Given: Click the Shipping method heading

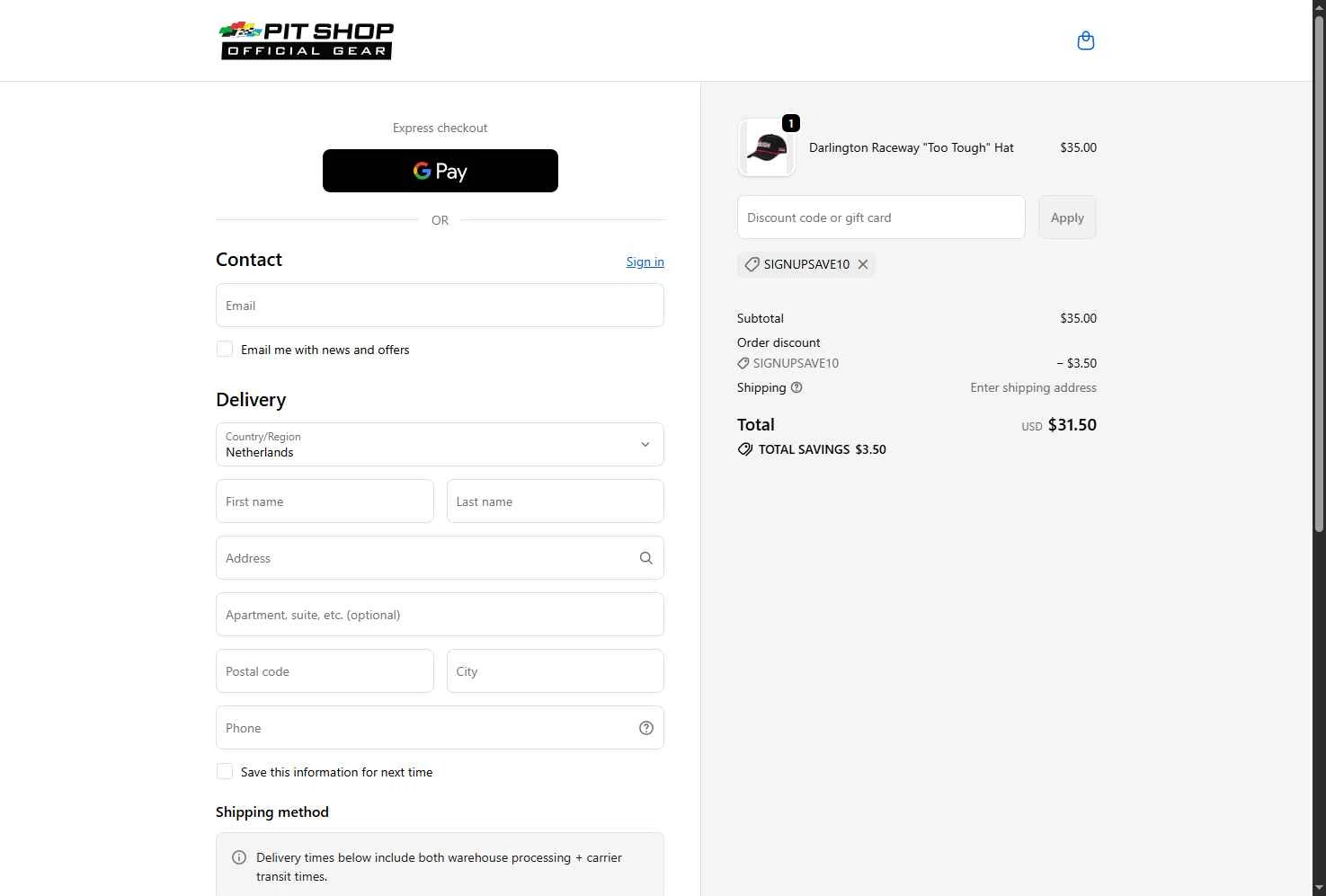Looking at the screenshot, I should click(x=272, y=812).
